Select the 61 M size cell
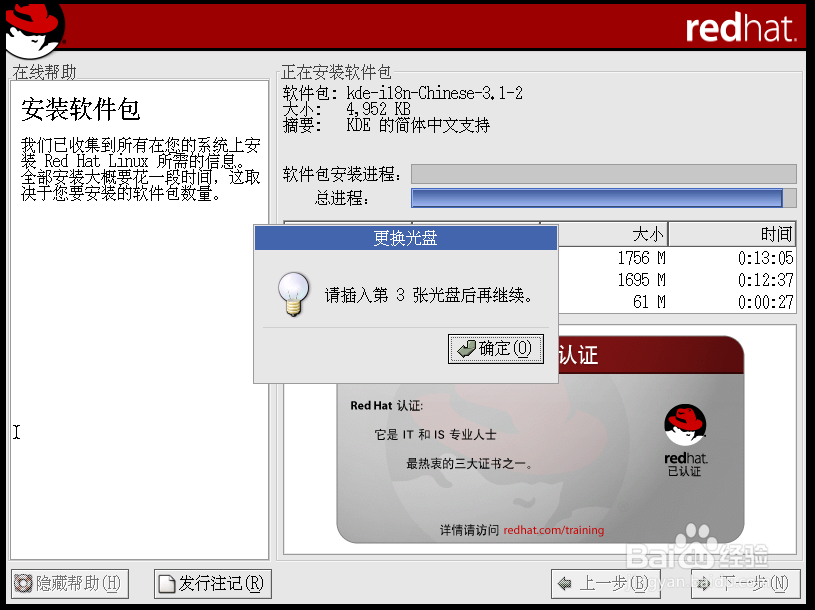 [649, 302]
